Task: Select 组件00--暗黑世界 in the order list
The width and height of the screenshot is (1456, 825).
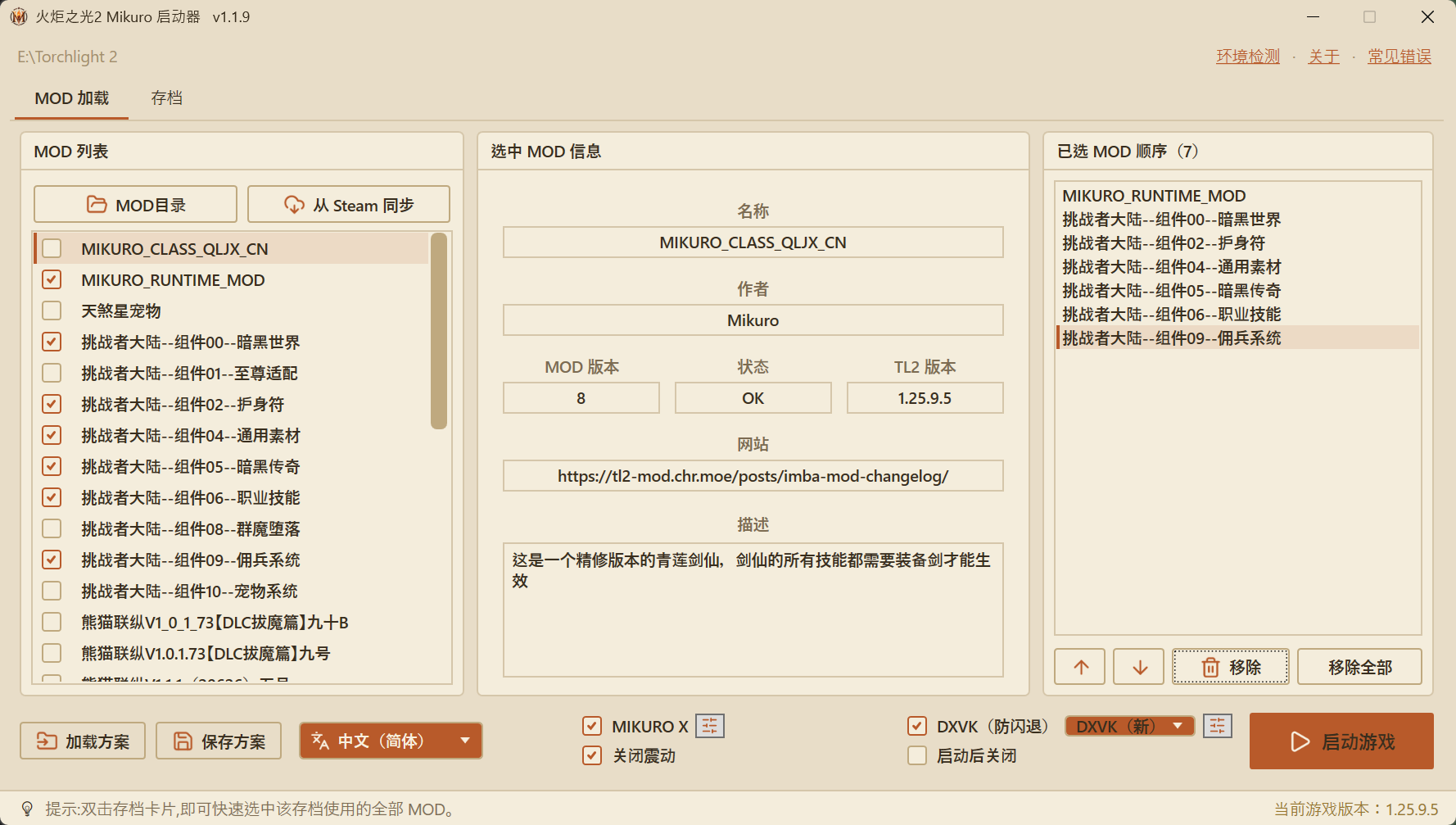Action: click(x=1237, y=220)
